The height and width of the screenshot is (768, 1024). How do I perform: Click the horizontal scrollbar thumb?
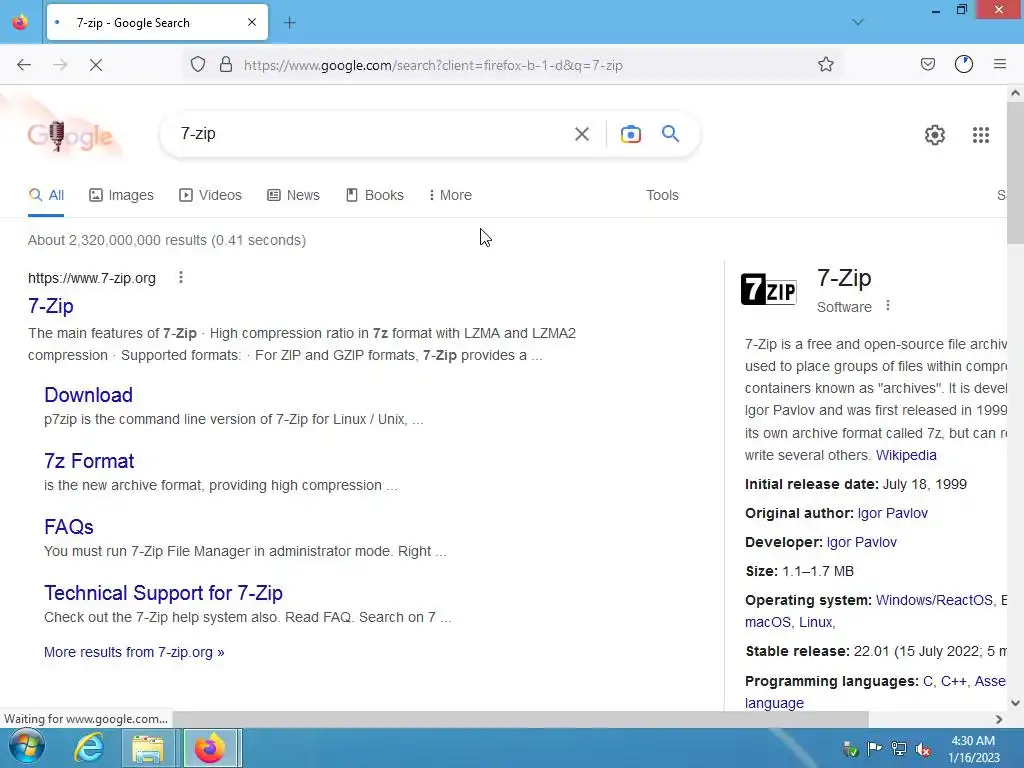pyautogui.click(x=520, y=719)
